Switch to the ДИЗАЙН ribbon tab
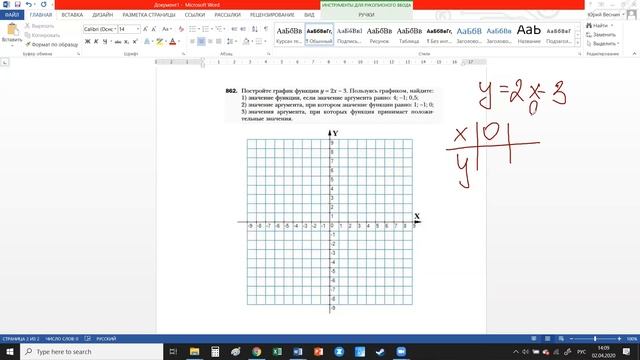This screenshot has width=640, height=360. coord(102,15)
